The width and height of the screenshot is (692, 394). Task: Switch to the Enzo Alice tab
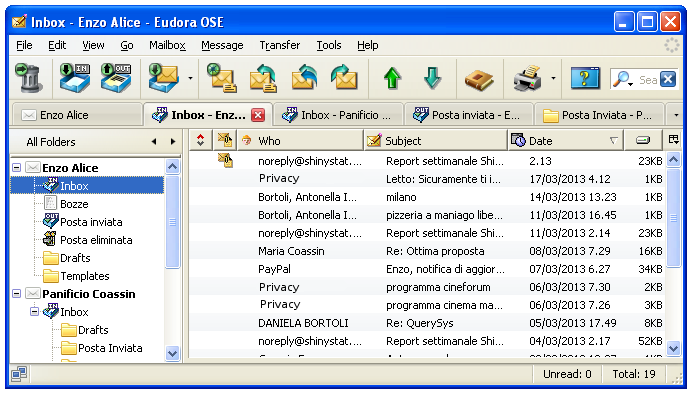coord(77,115)
